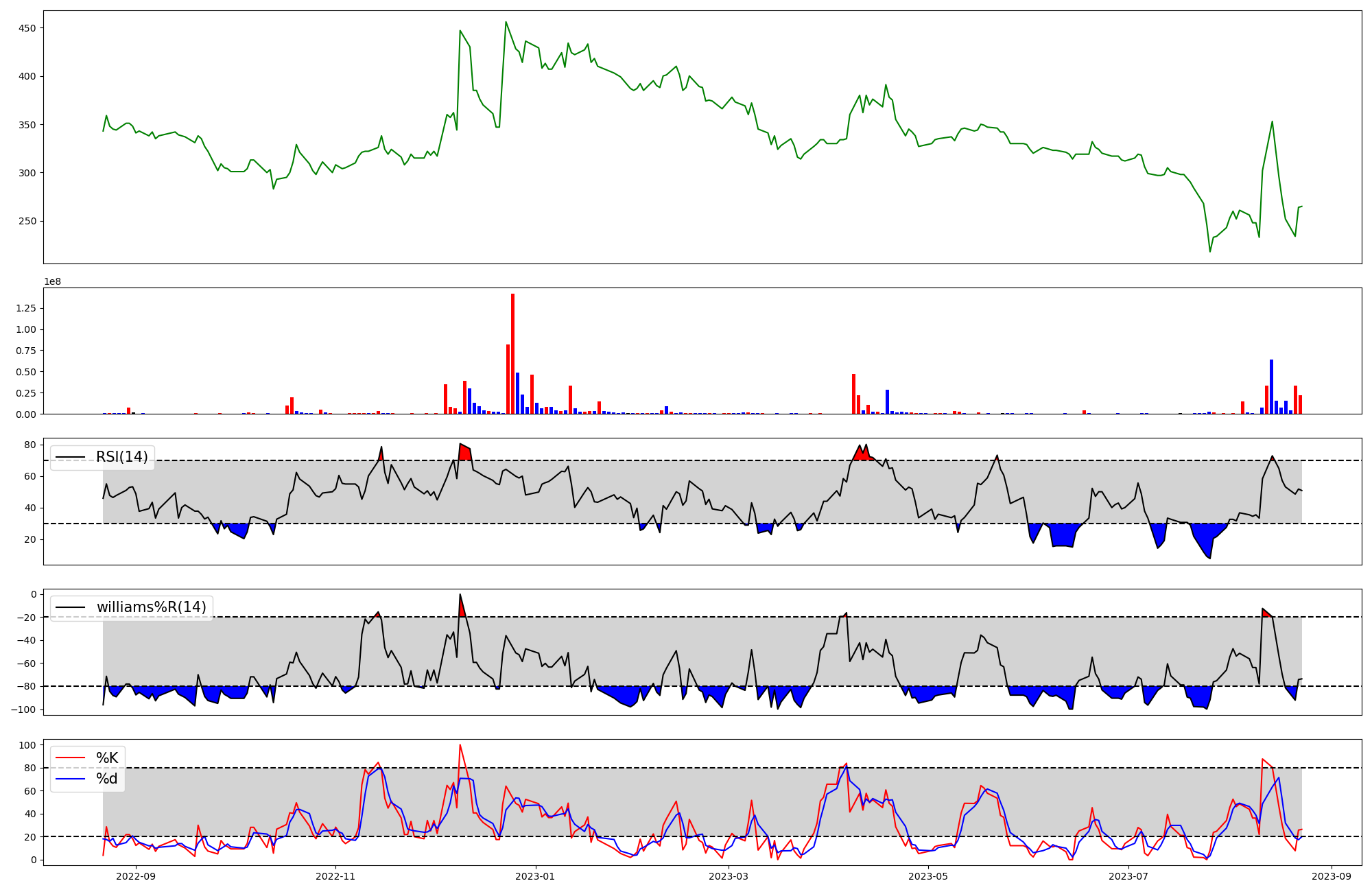
Task: Click the williams%R(14) legend label
Action: point(151,607)
